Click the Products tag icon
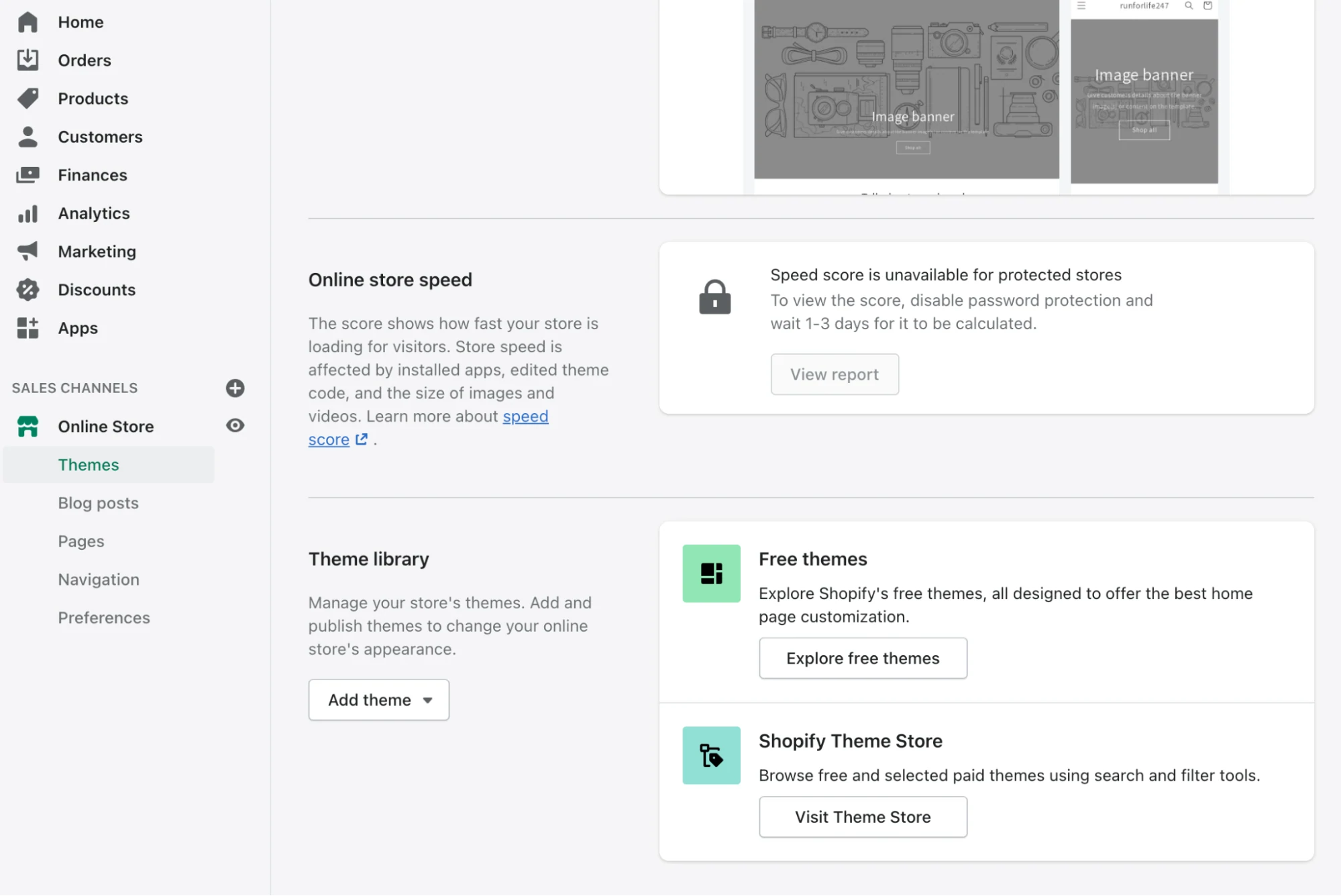The width and height of the screenshot is (1341, 896). coord(28,99)
